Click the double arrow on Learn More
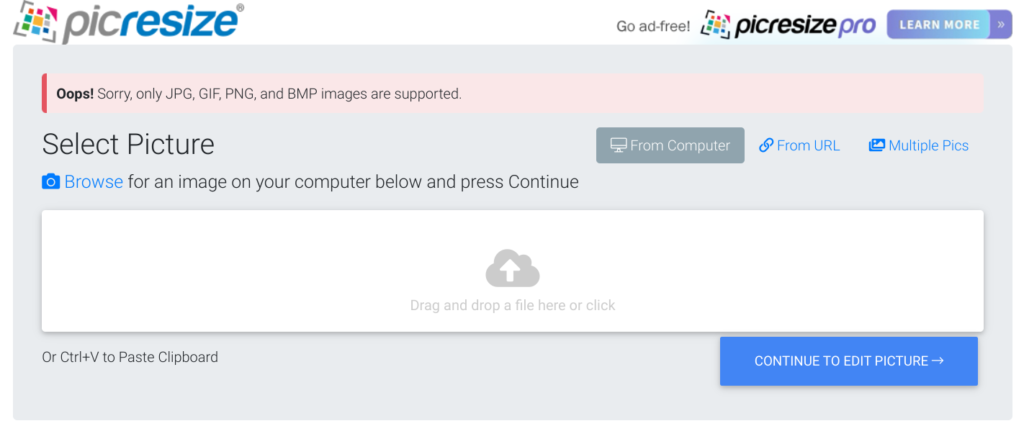The height and width of the screenshot is (426, 1024). 1001,25
